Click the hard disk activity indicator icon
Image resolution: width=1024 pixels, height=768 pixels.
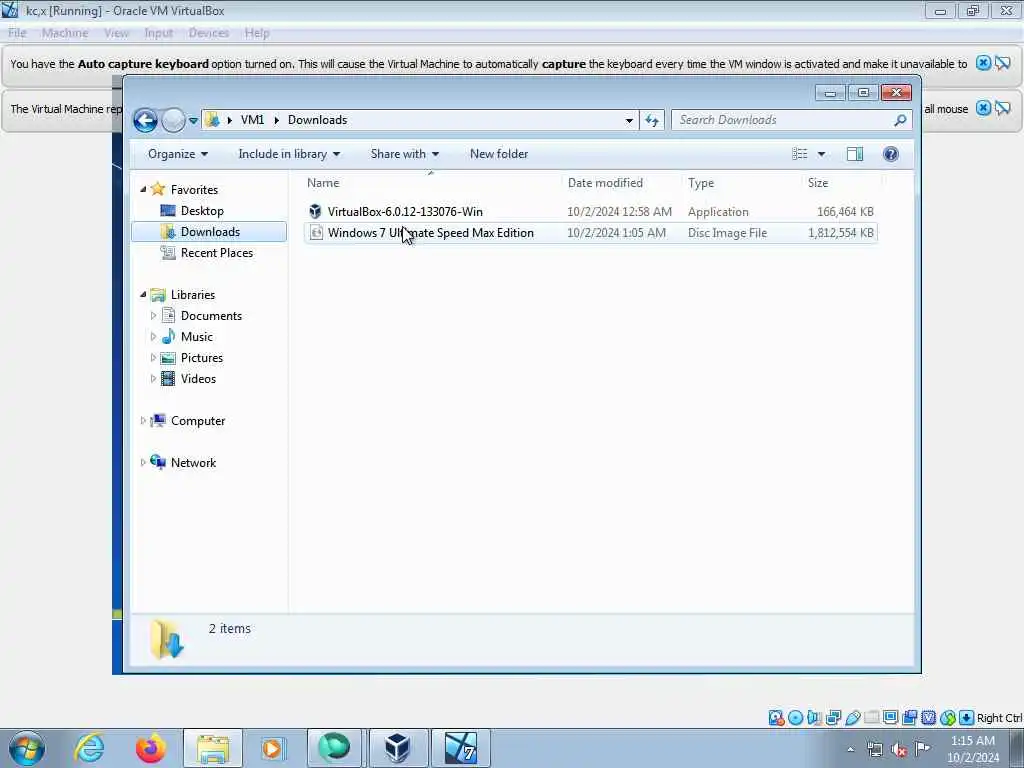pos(776,718)
